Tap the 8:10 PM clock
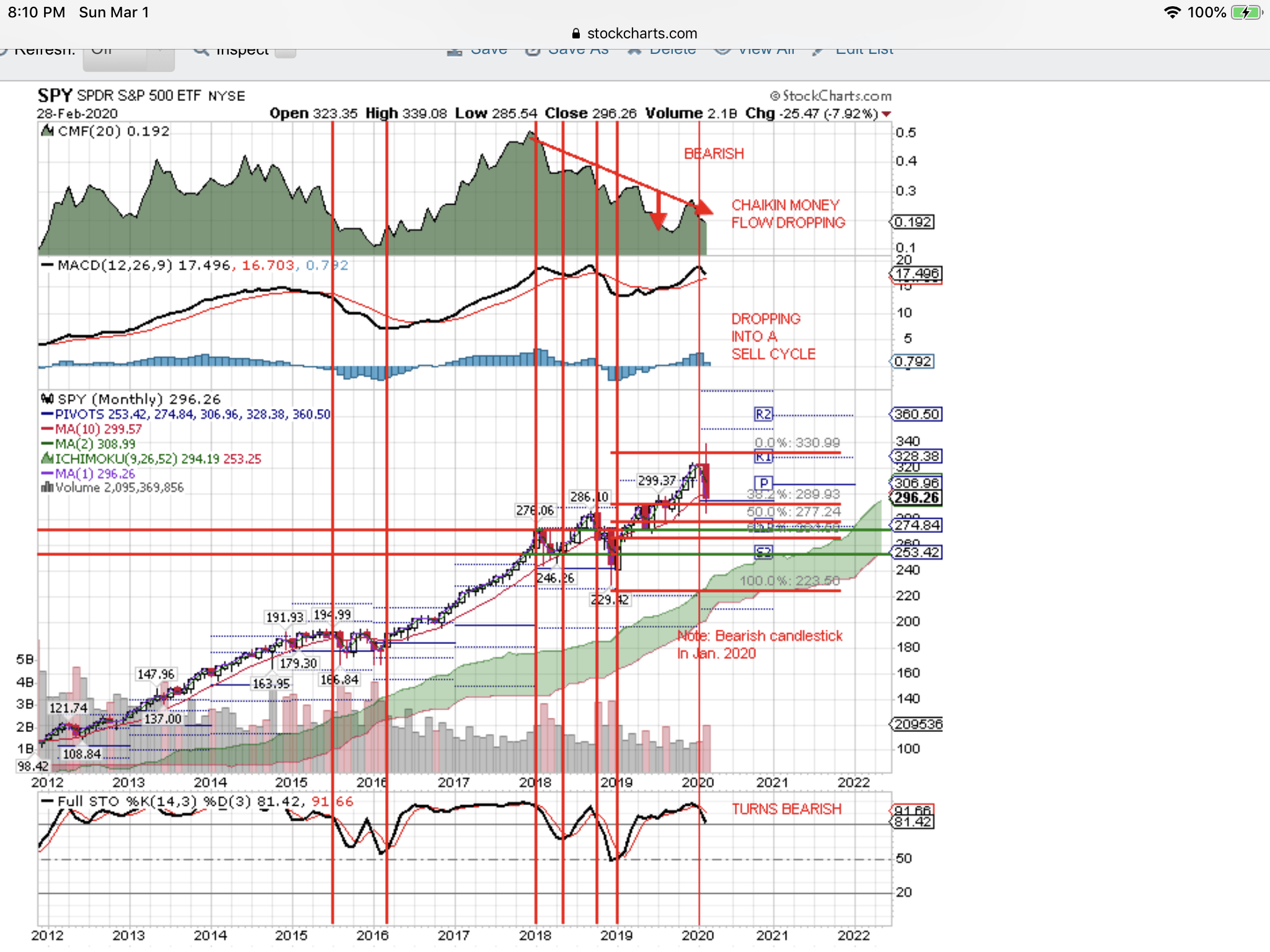The image size is (1270, 952). coord(37,12)
